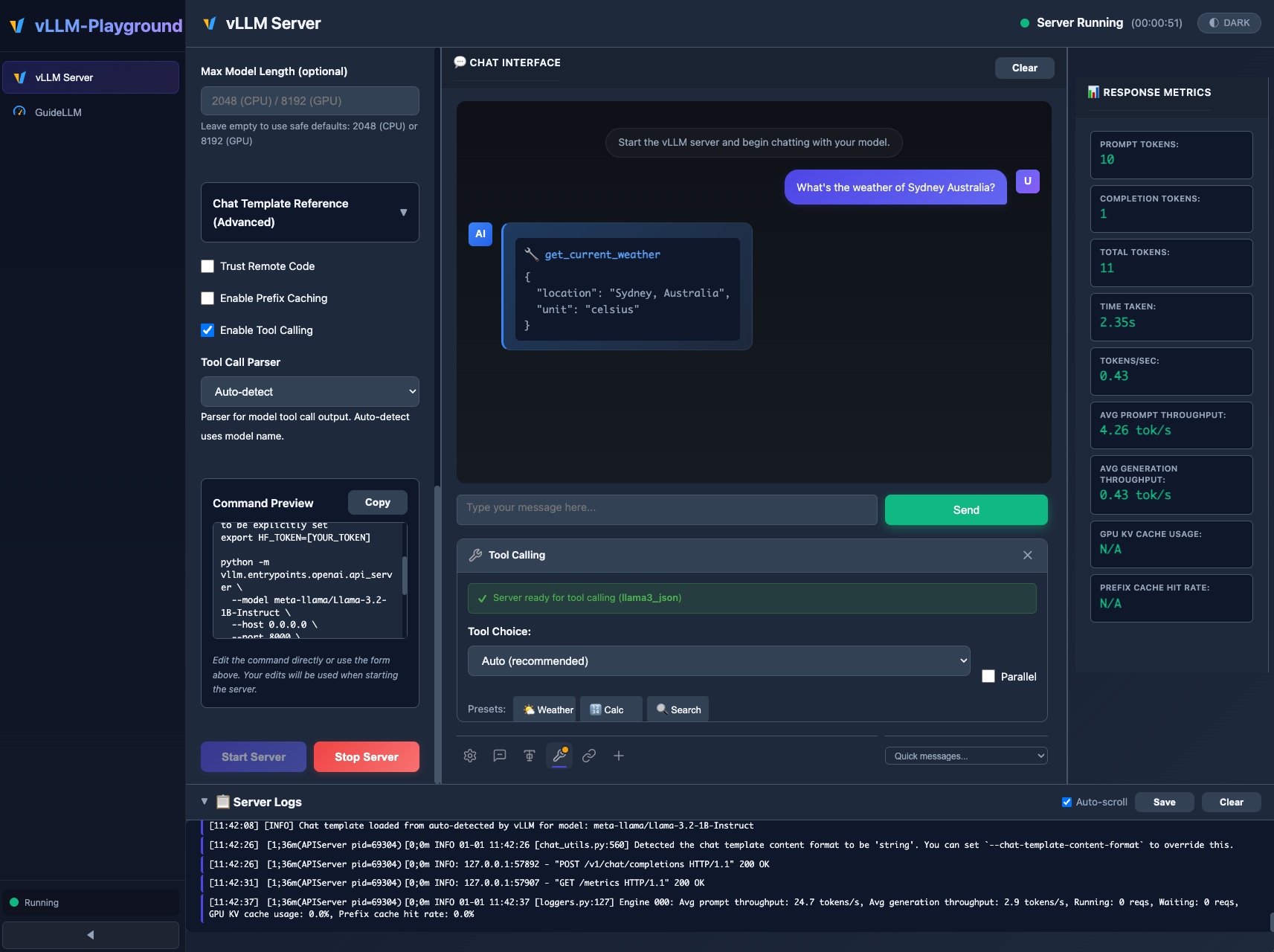Open the chat sampling settings gear icon

[x=470, y=756]
